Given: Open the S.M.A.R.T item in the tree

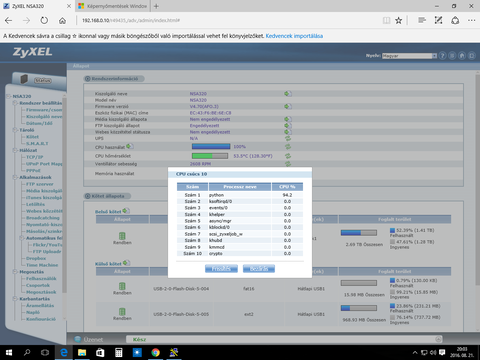Looking at the screenshot, I should point(37,143).
